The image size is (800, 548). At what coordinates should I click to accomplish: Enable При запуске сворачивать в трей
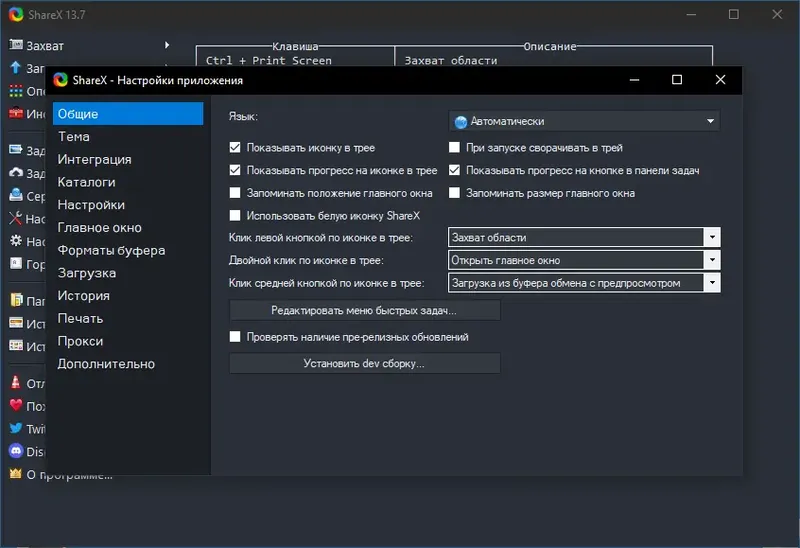coord(454,147)
